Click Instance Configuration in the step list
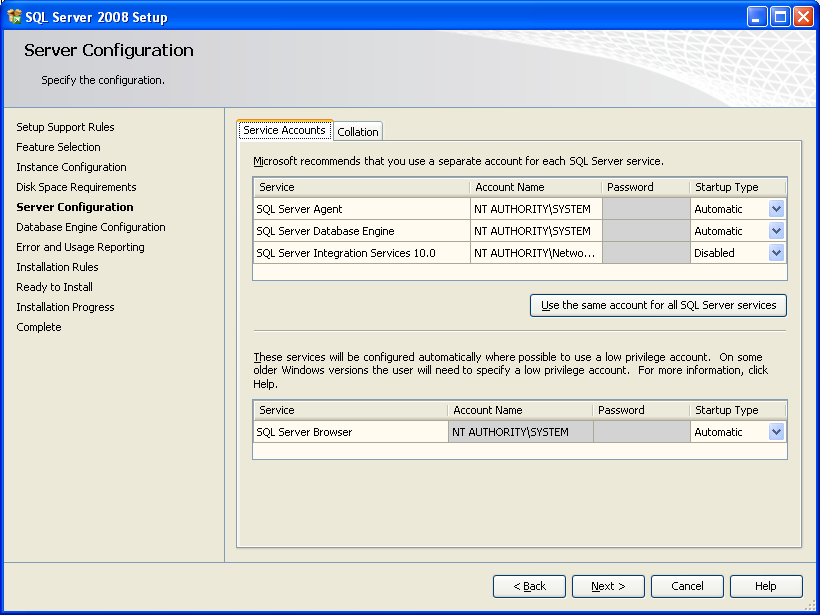 point(71,167)
